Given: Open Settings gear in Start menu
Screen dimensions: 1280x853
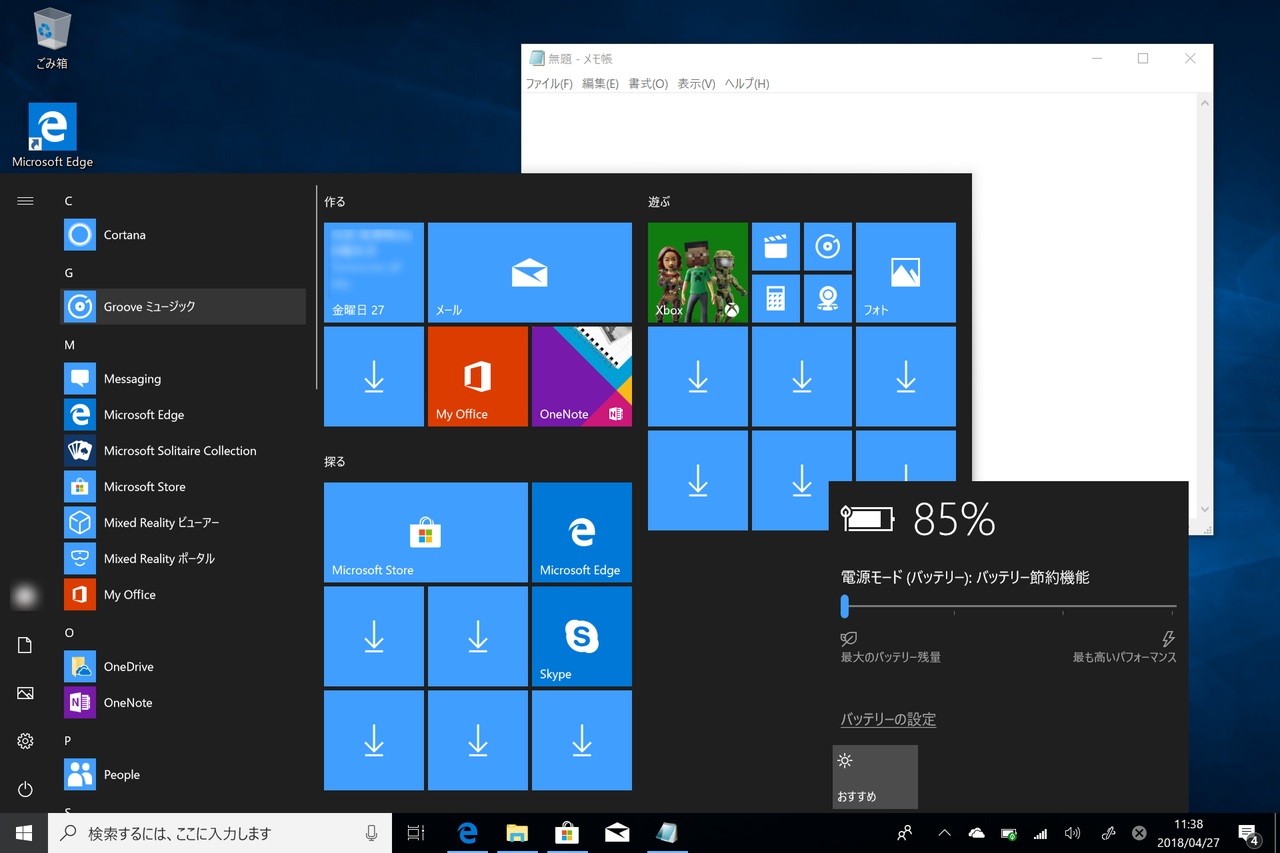Looking at the screenshot, I should point(25,741).
